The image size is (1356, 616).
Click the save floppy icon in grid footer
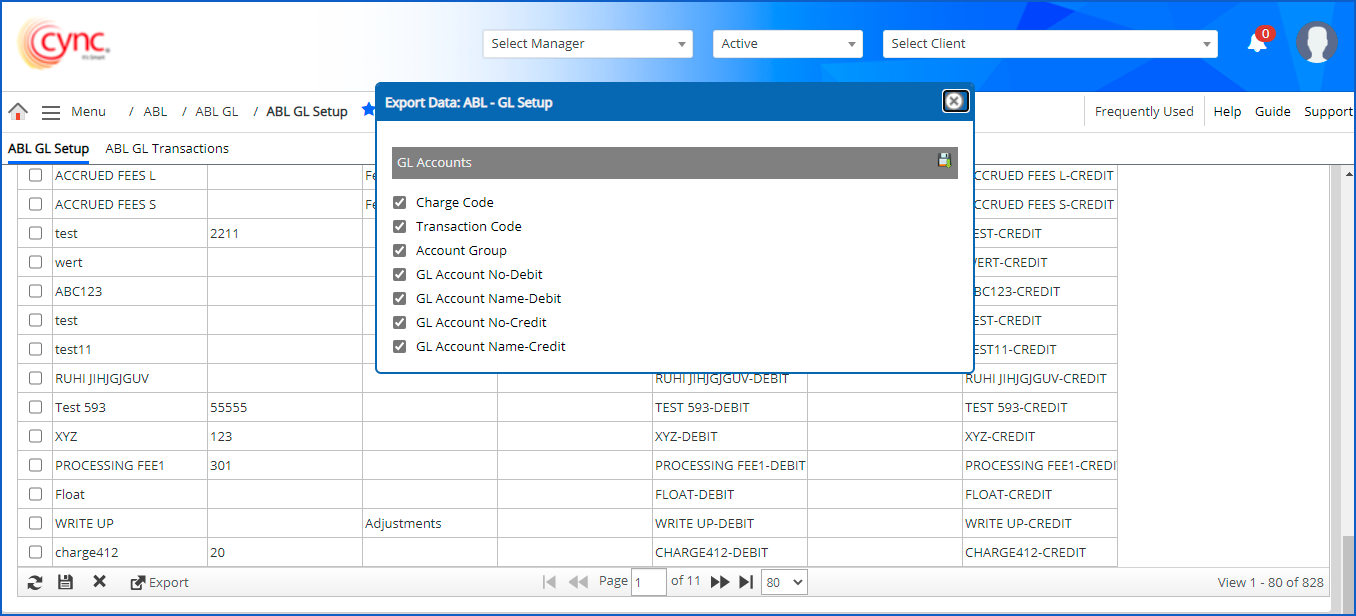click(65, 582)
